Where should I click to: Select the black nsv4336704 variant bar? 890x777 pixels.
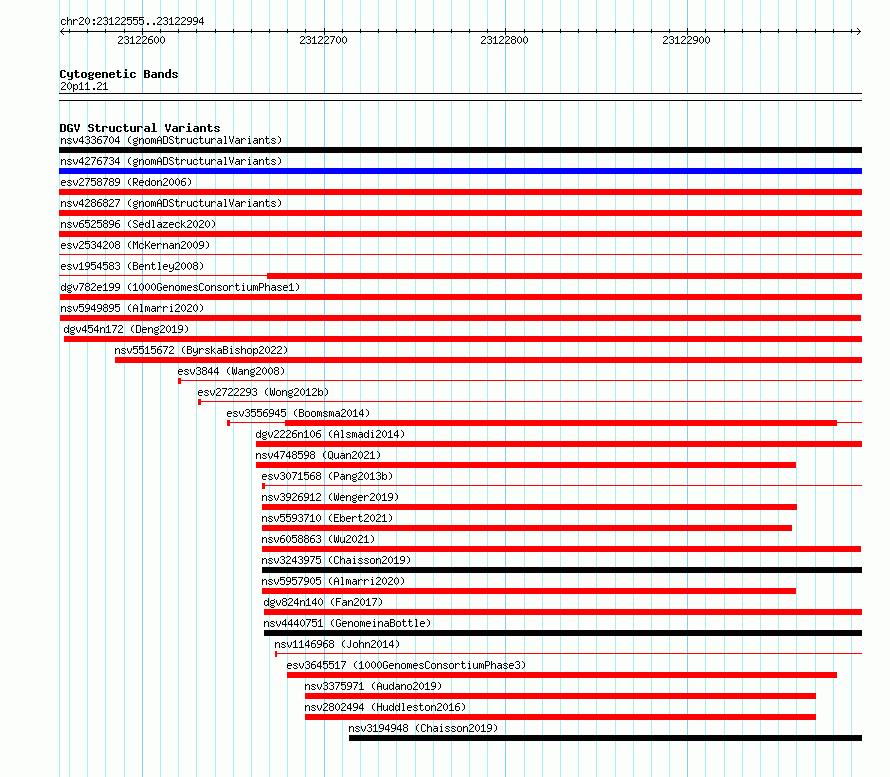(x=460, y=150)
